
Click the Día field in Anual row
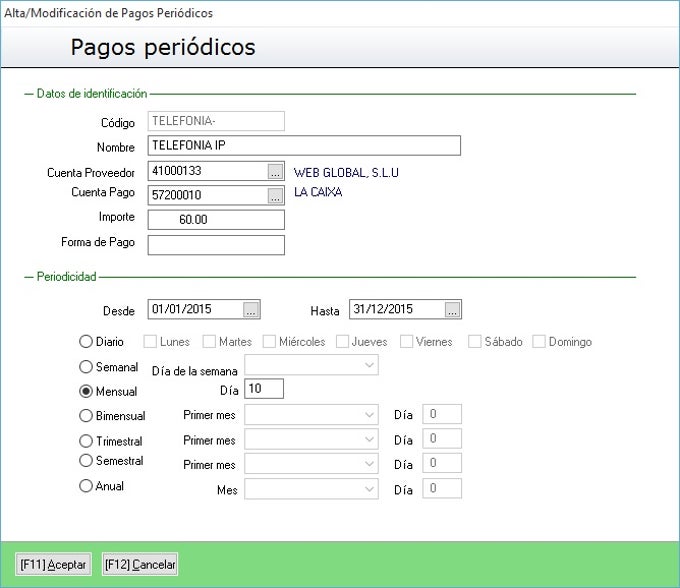click(442, 489)
